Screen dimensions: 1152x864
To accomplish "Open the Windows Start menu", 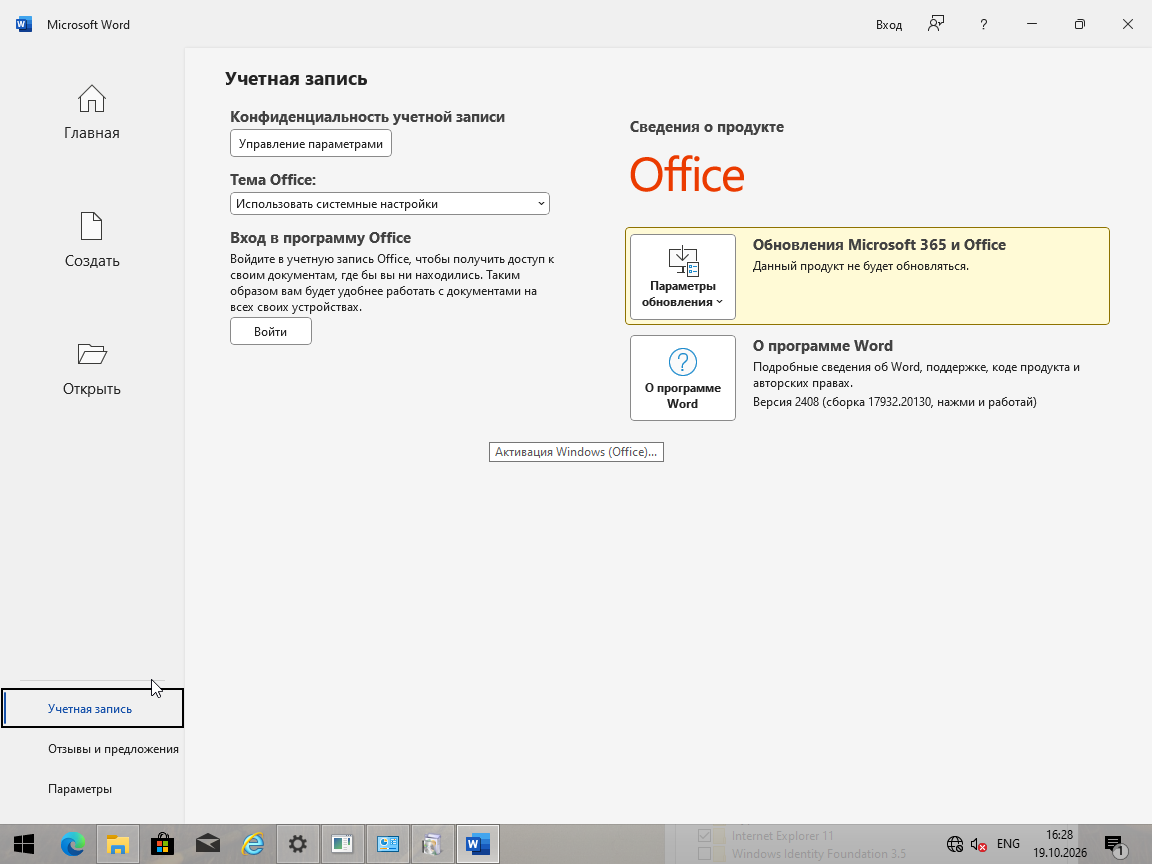I will [x=24, y=844].
